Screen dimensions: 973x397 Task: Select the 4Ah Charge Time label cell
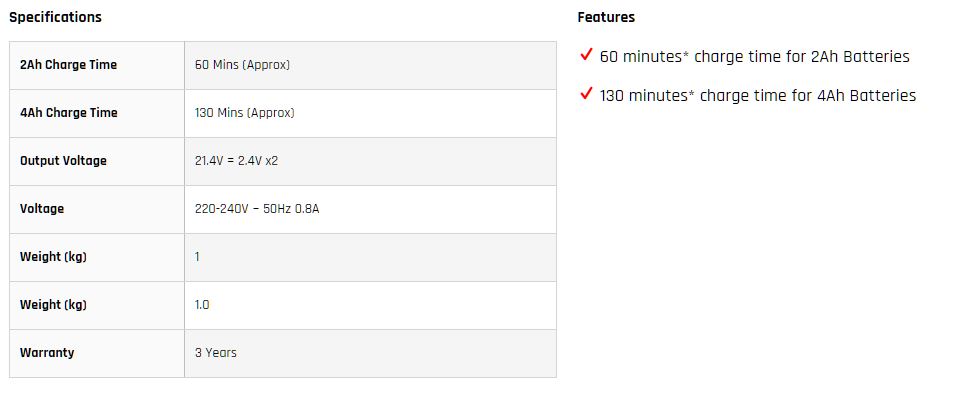(97, 114)
